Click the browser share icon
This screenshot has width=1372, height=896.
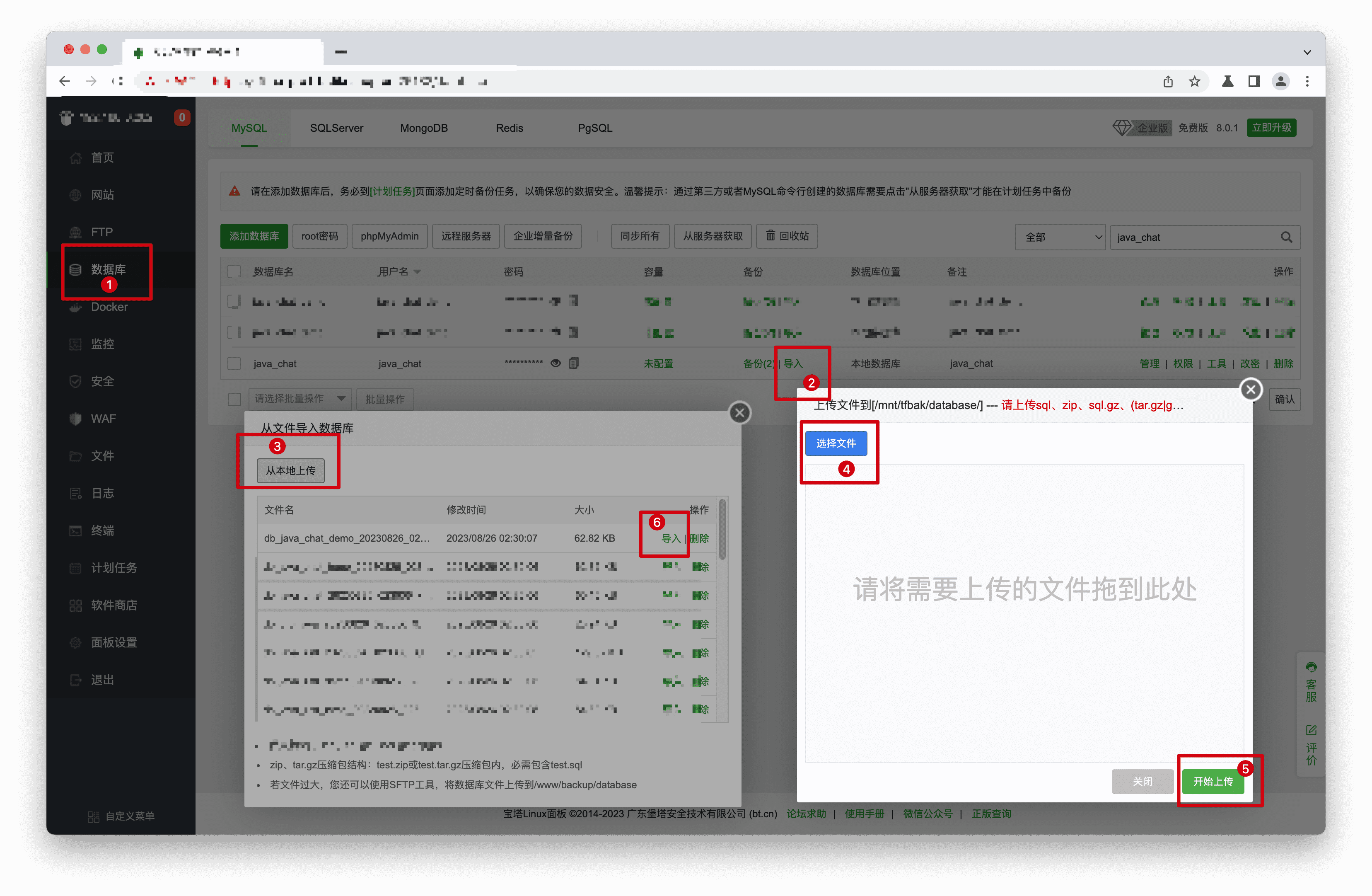pos(1168,81)
